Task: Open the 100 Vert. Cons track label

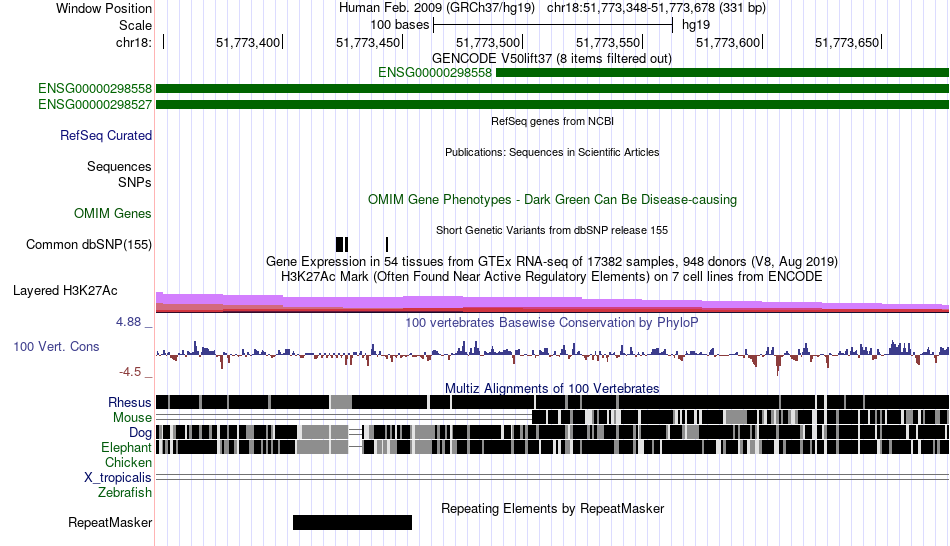Action: 56,346
